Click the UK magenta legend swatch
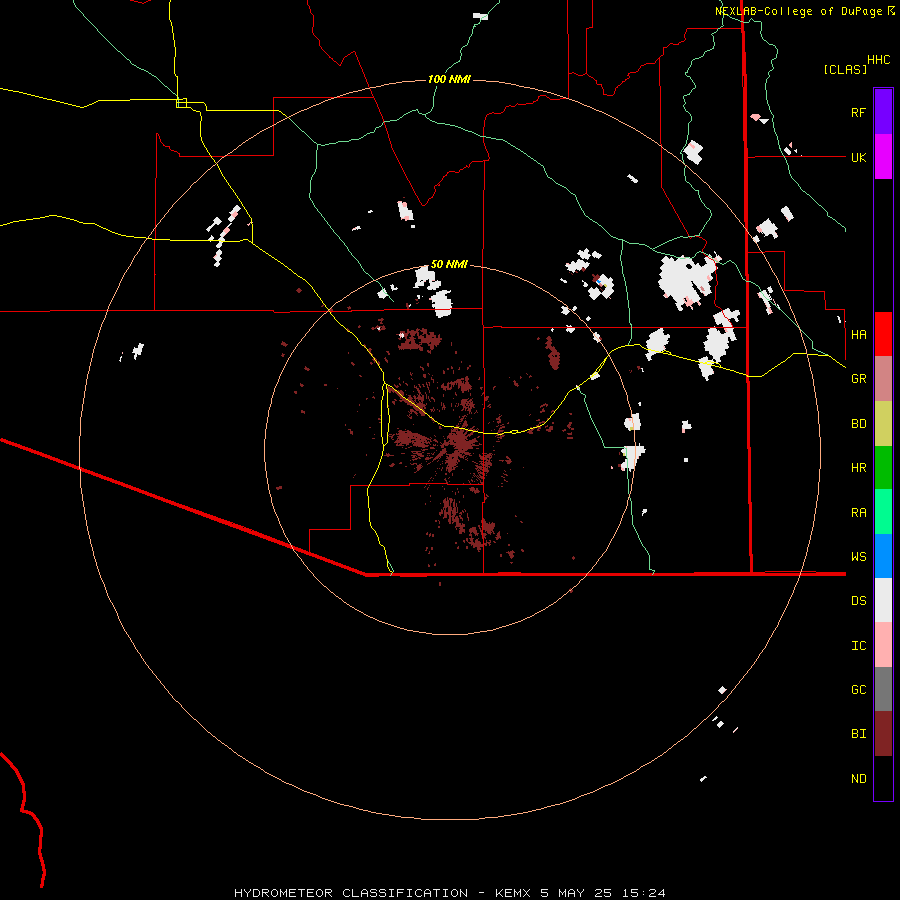Screen dimensions: 900x900 coord(883,157)
